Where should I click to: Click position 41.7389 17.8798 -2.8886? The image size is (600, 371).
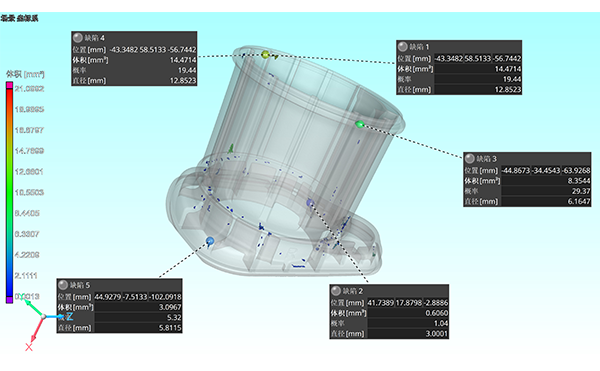click(x=408, y=303)
